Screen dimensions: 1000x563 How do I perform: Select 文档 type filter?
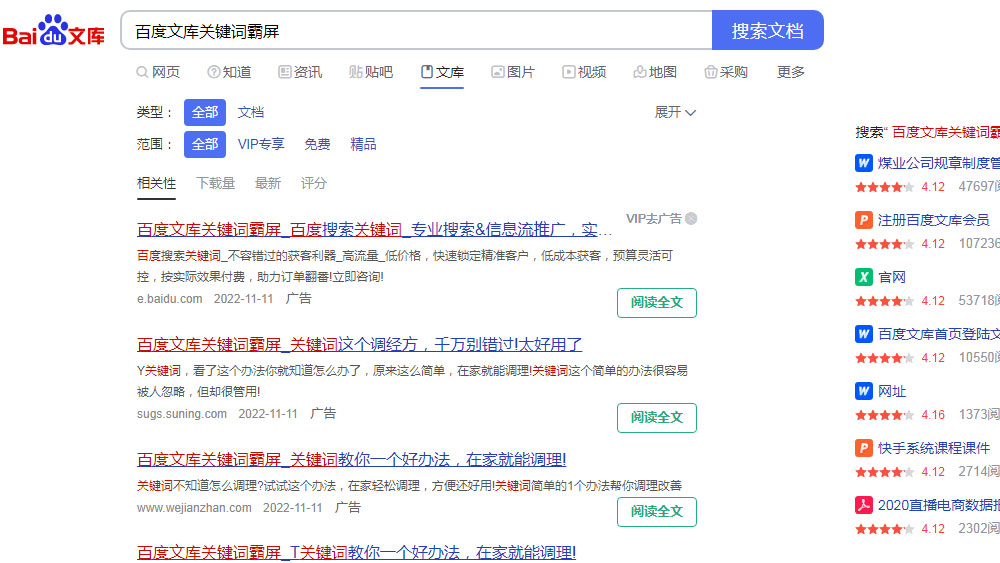(251, 112)
